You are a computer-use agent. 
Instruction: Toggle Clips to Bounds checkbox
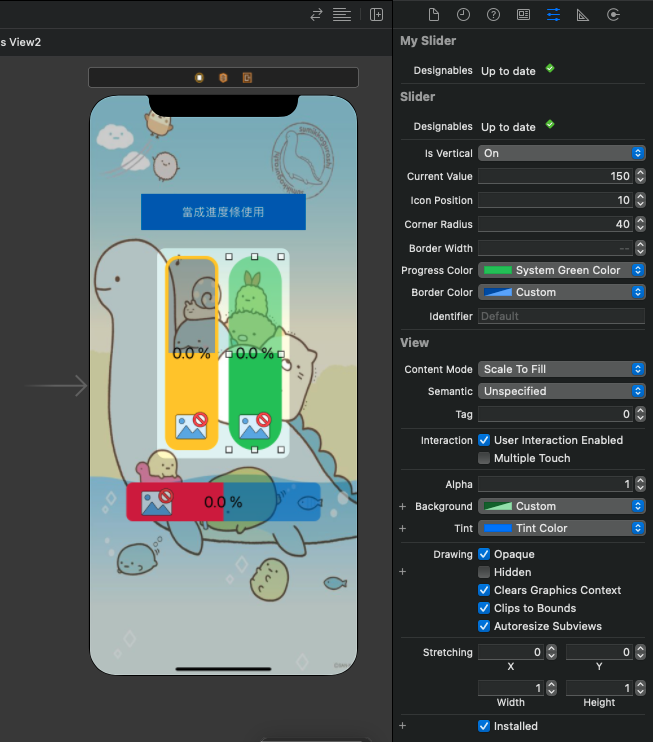point(484,608)
